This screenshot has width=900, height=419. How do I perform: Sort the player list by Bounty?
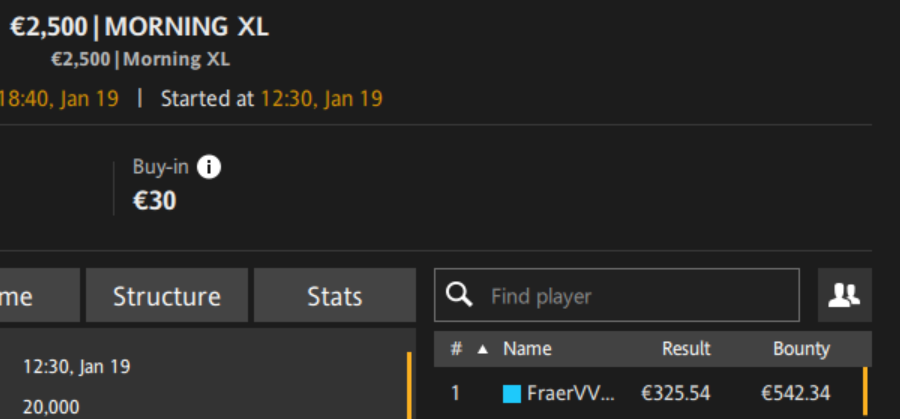(x=801, y=349)
